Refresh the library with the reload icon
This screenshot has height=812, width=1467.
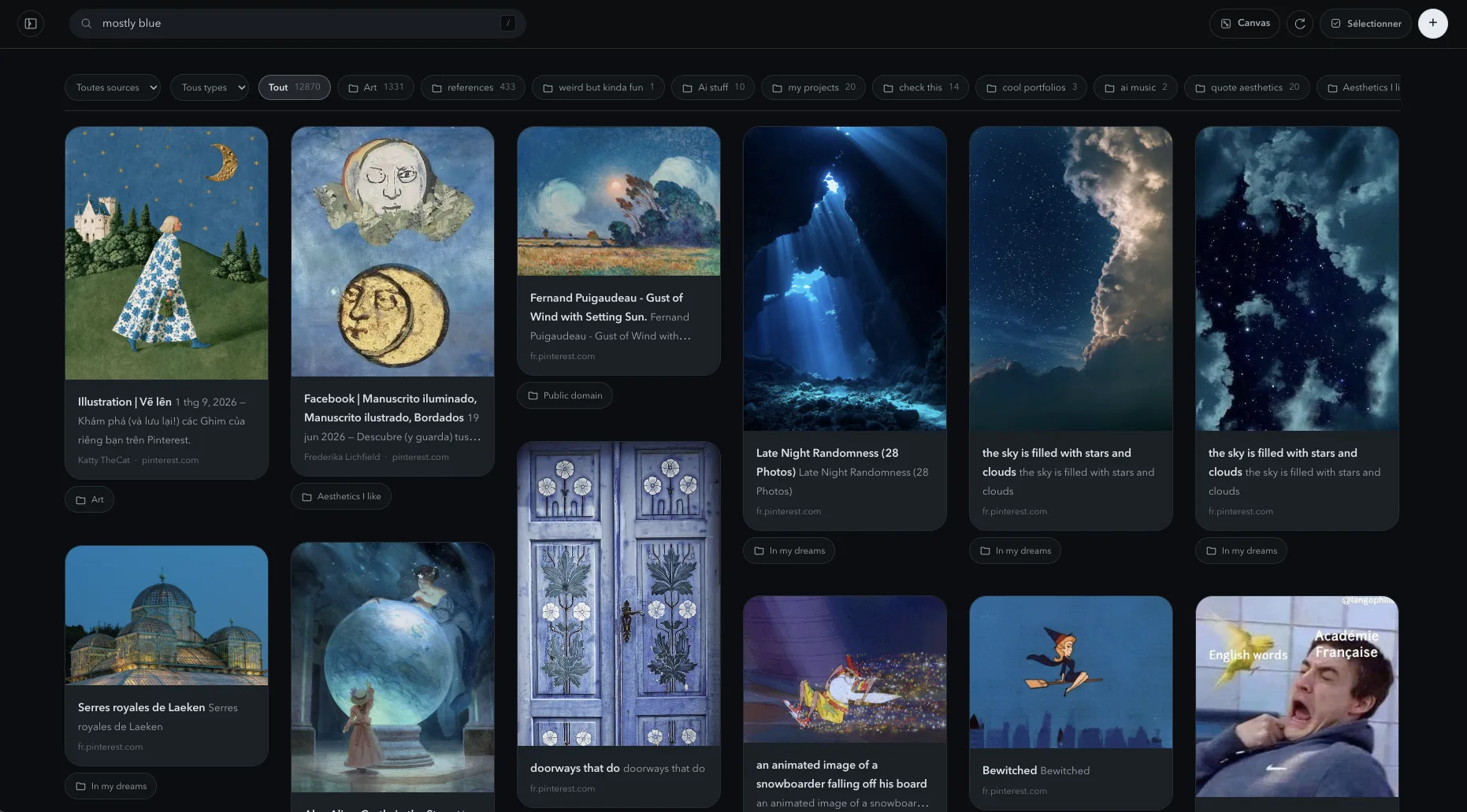coord(1300,24)
